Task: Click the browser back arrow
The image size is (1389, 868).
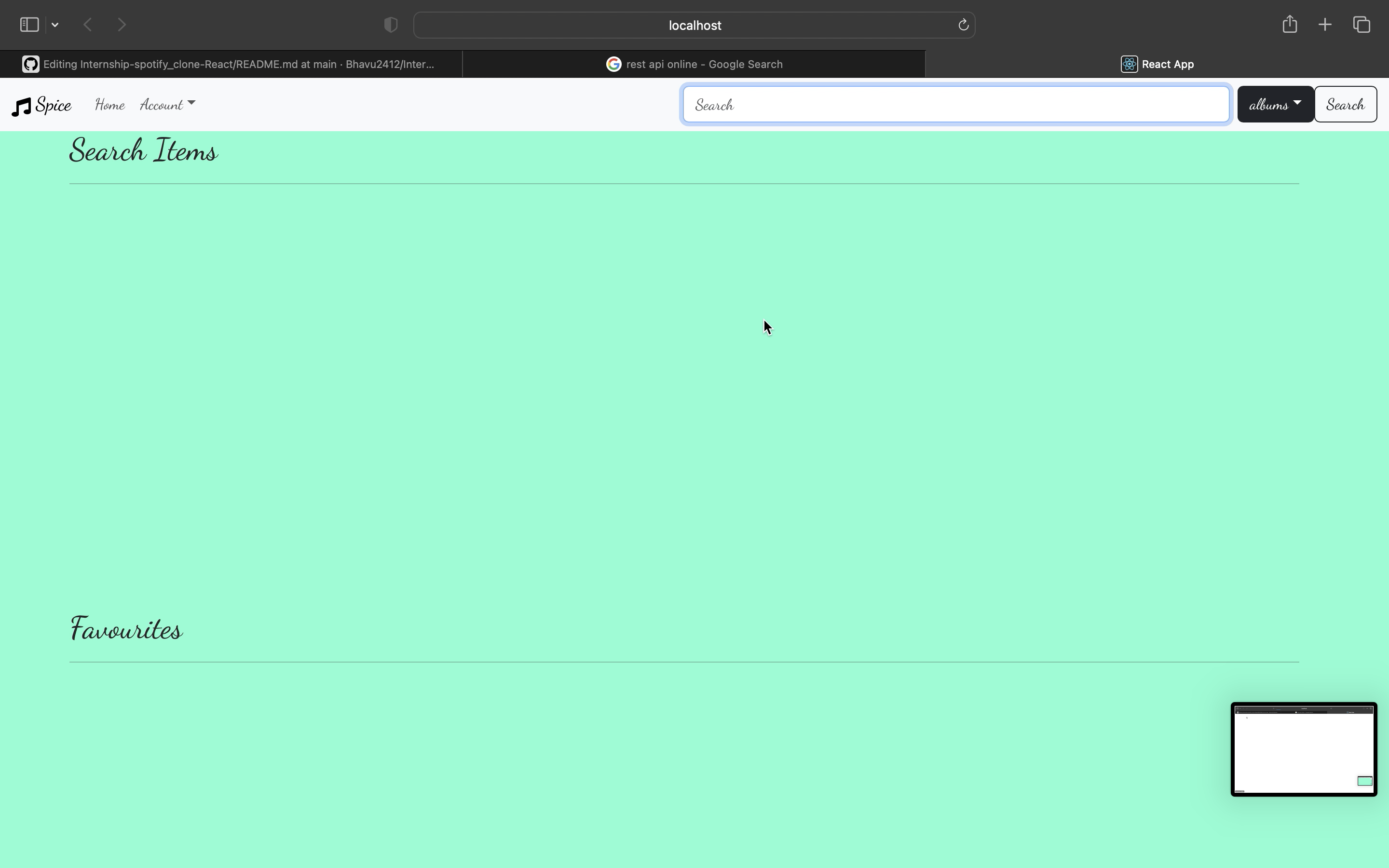Action: click(x=88, y=25)
